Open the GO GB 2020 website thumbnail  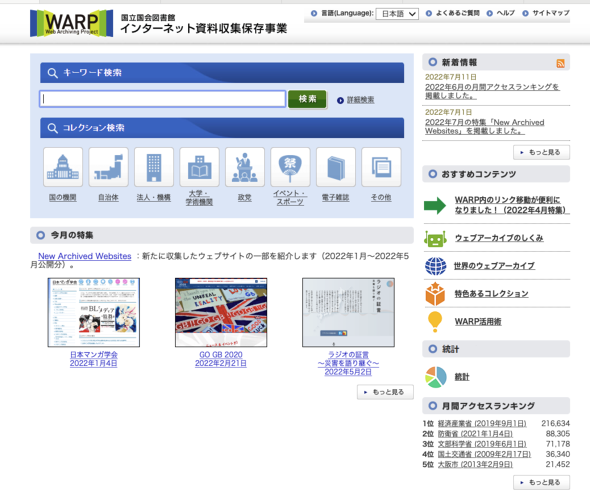point(221,312)
